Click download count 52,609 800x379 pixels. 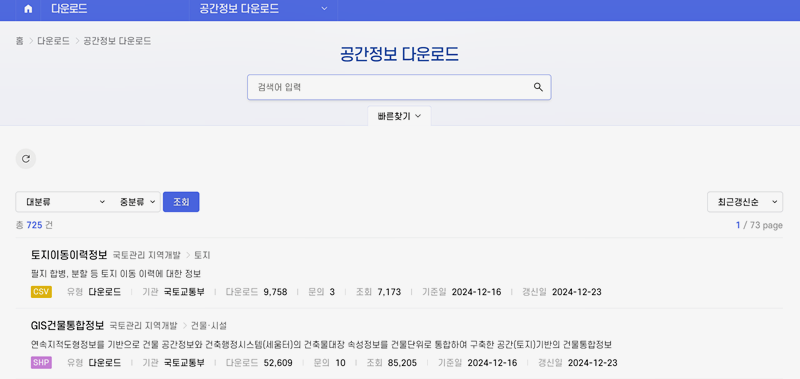pyautogui.click(x=278, y=363)
